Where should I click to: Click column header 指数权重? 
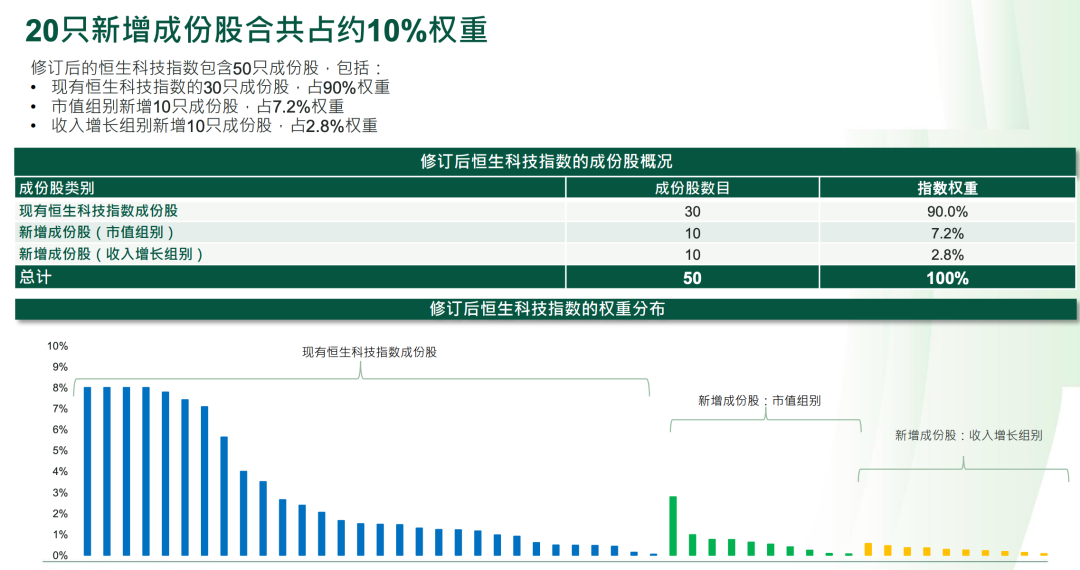(x=947, y=188)
